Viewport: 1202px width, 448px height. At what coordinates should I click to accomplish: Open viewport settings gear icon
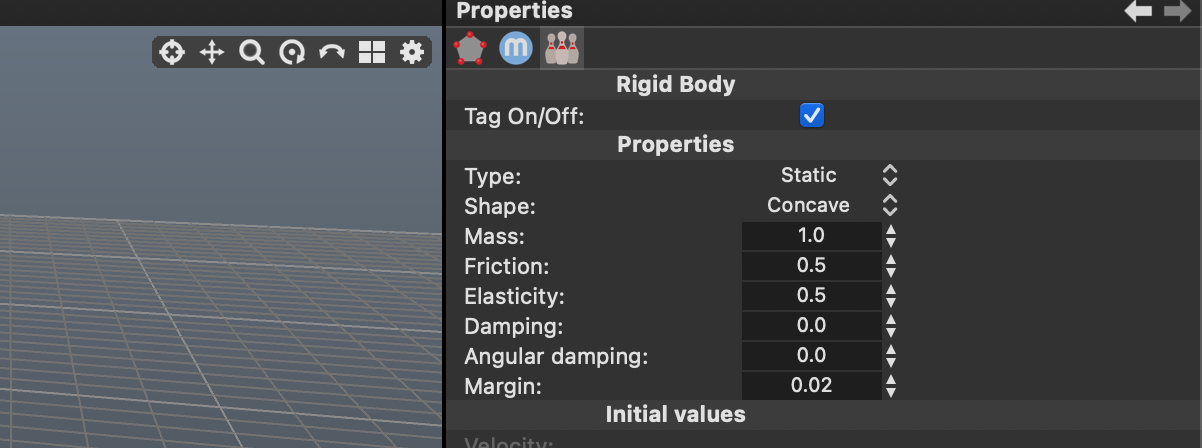point(412,53)
